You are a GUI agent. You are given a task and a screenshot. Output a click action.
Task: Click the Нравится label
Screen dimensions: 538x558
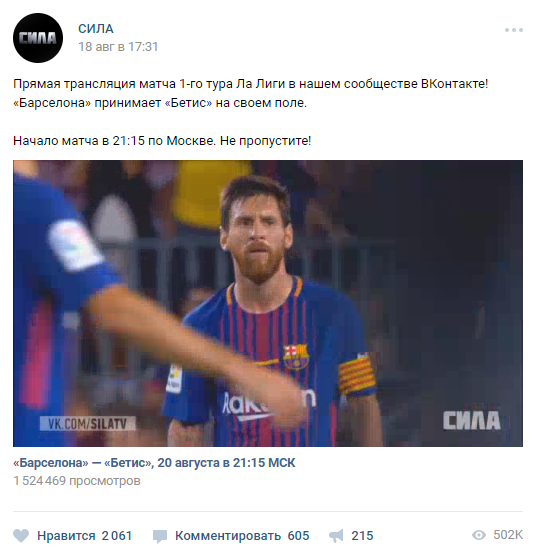point(66,536)
